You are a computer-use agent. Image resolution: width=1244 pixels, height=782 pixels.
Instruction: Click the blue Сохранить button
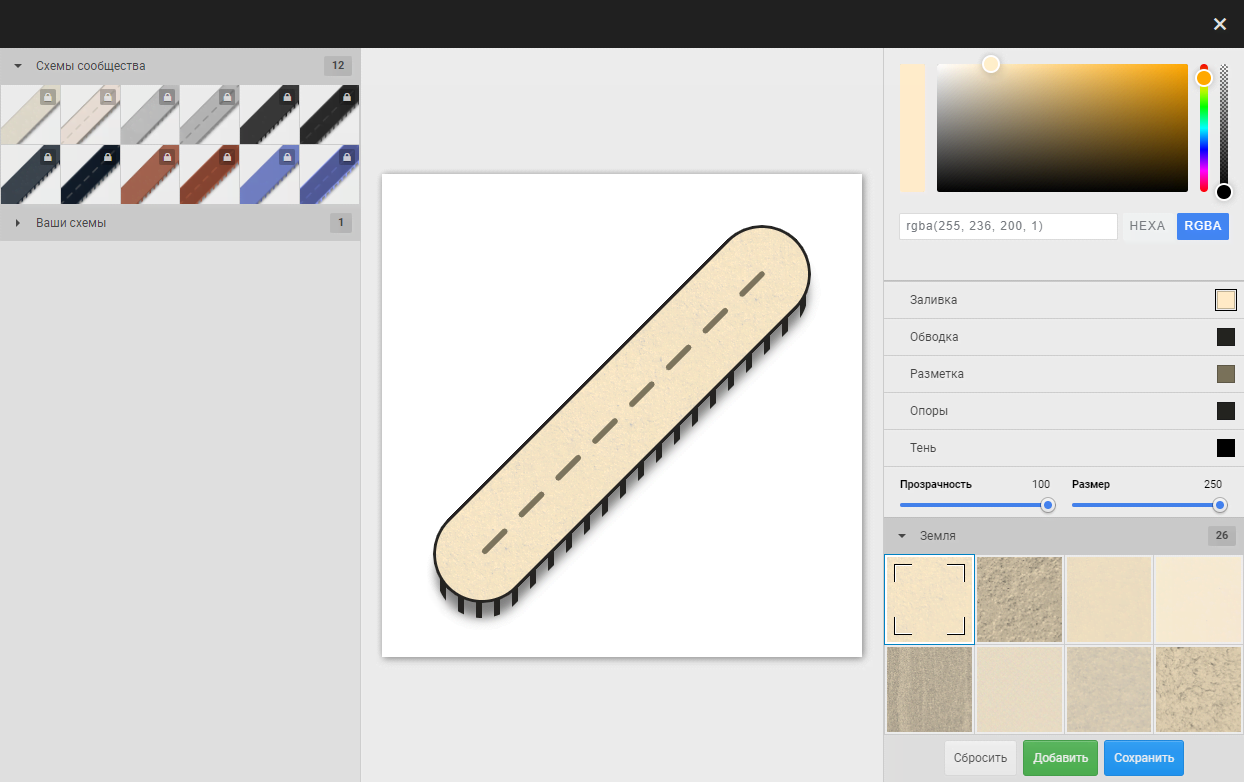1144,758
